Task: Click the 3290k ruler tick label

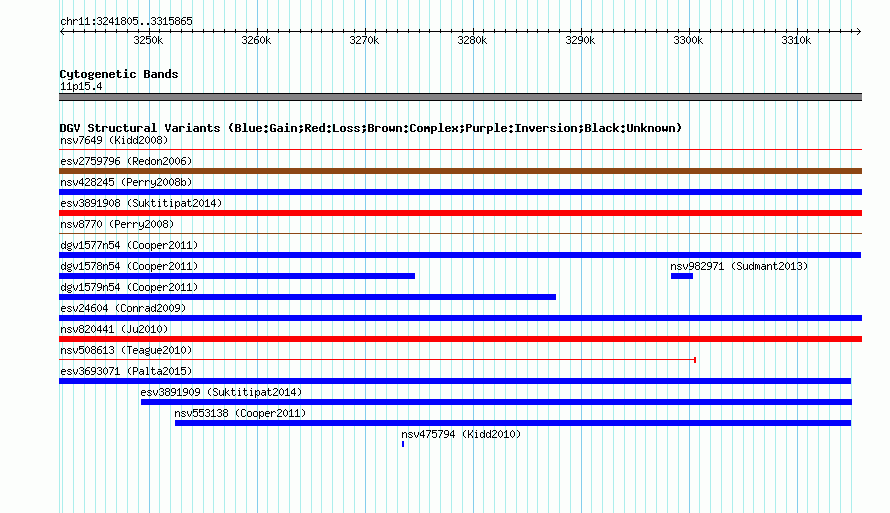Action: pyautogui.click(x=580, y=40)
